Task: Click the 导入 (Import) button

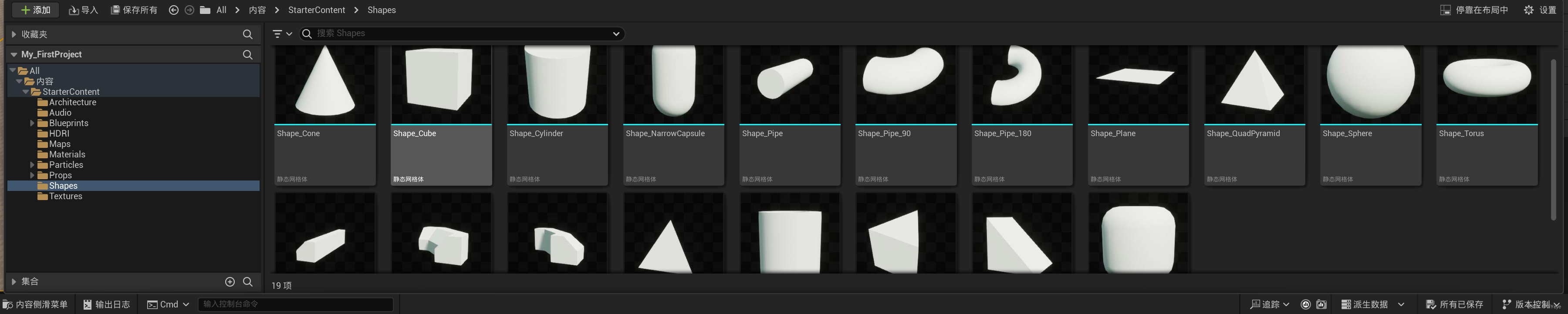Action: tap(83, 10)
